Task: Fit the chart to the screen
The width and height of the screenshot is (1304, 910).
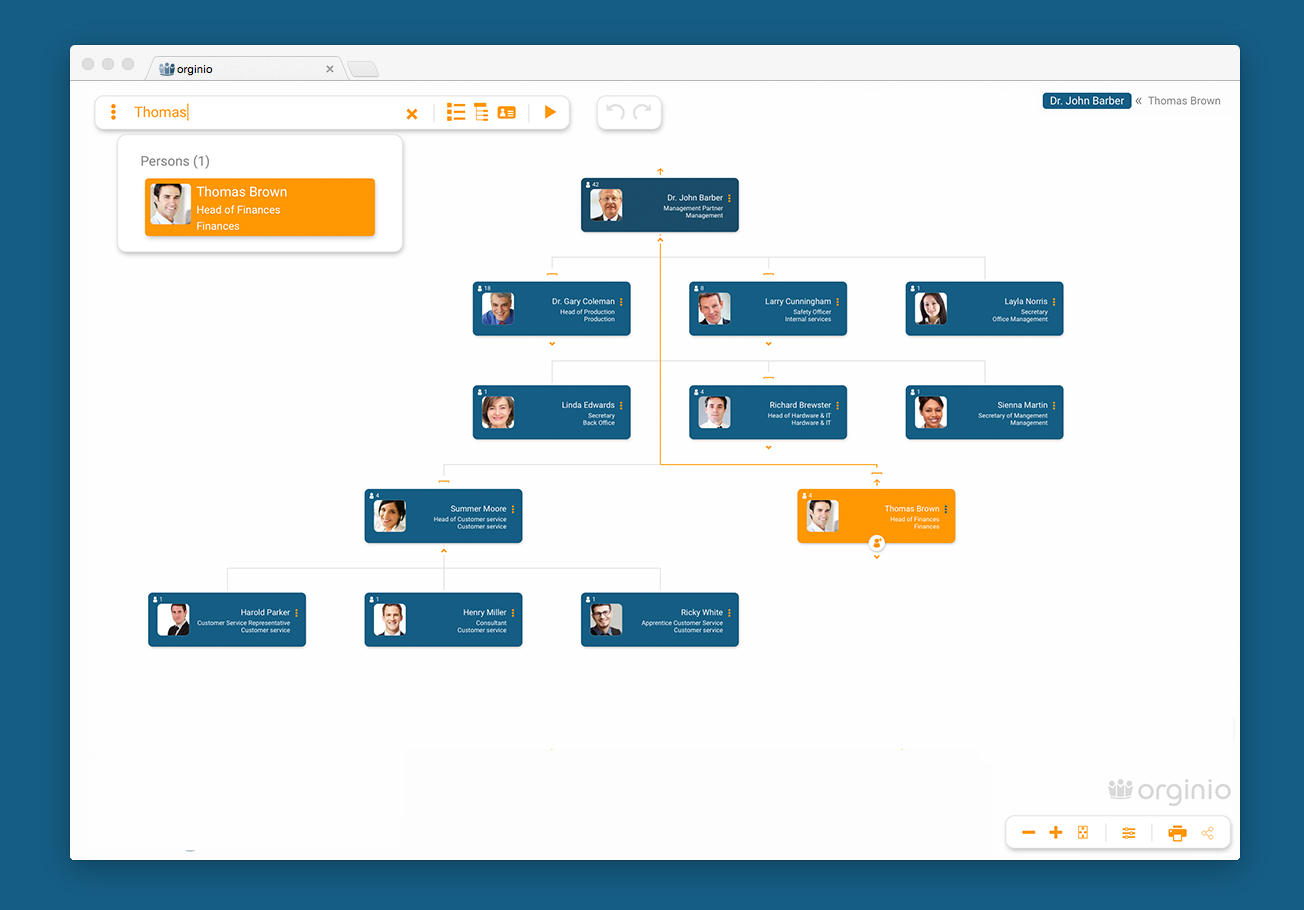Action: [1083, 832]
